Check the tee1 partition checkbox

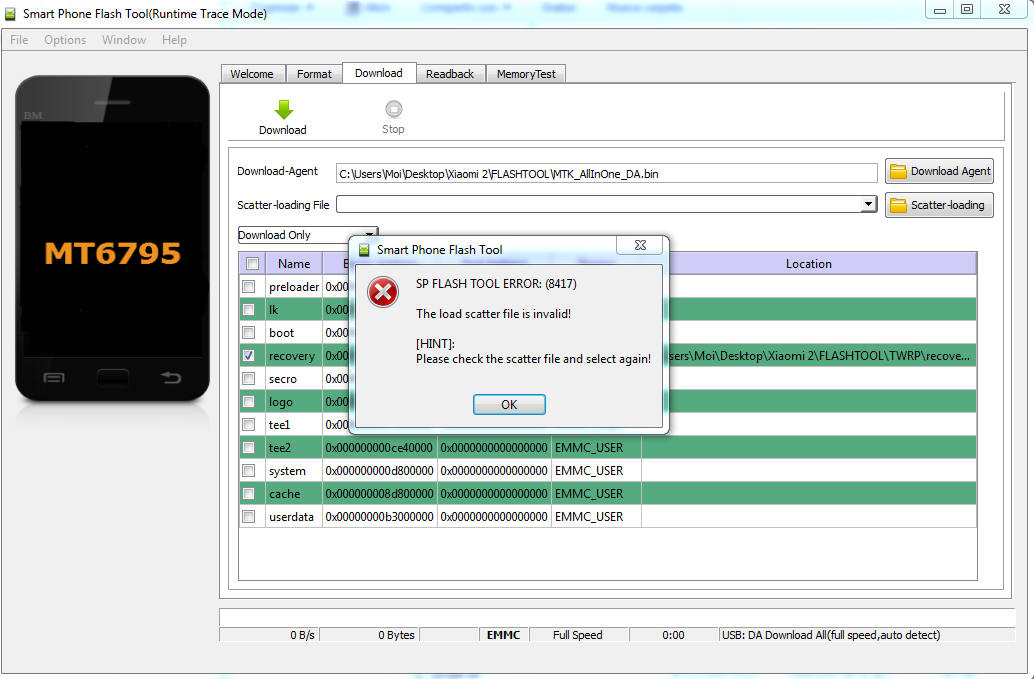(249, 425)
